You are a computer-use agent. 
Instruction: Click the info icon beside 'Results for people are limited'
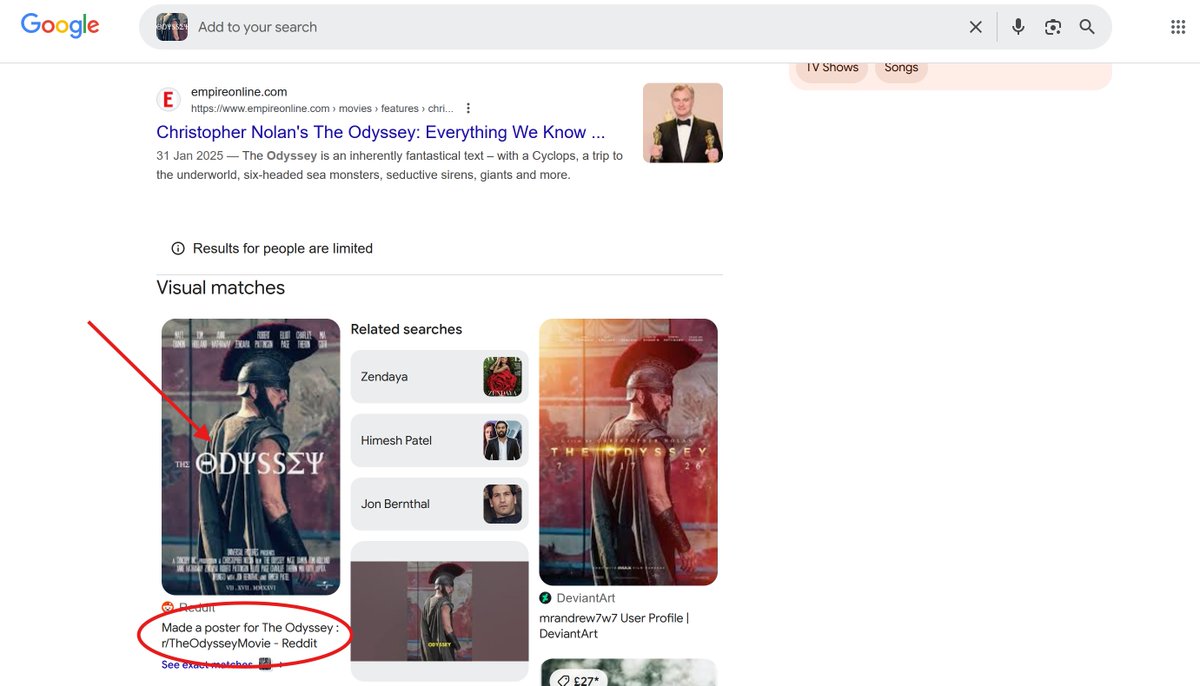(x=178, y=248)
